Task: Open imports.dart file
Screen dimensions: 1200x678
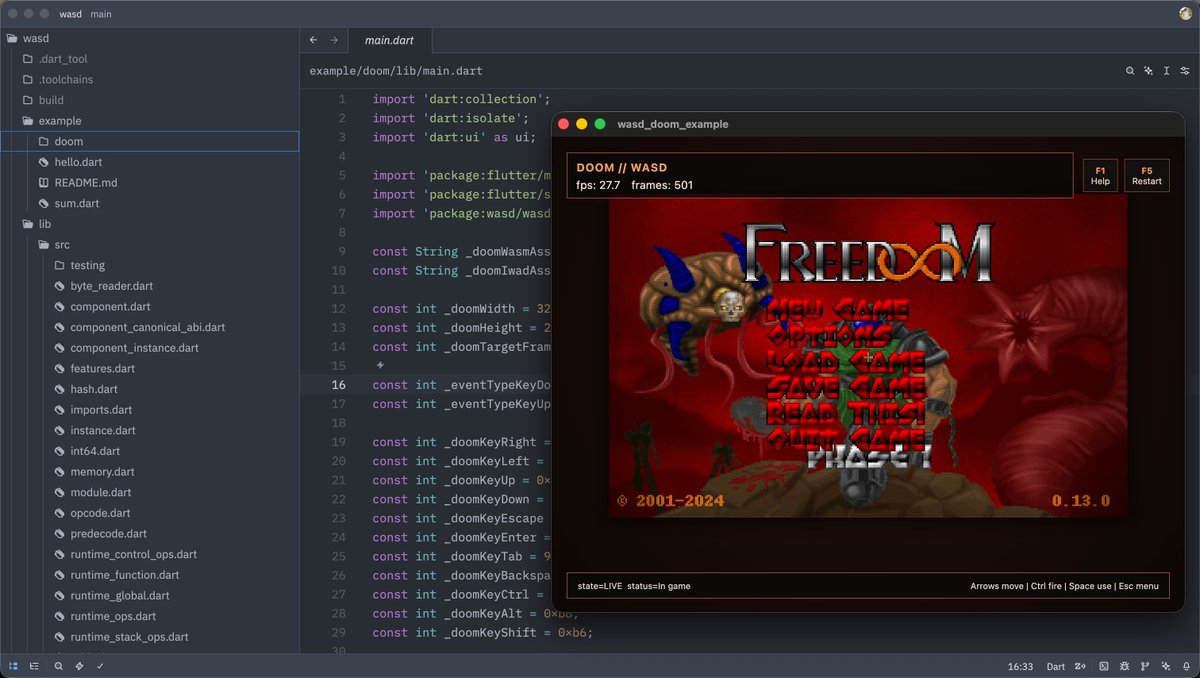Action: (150, 410)
